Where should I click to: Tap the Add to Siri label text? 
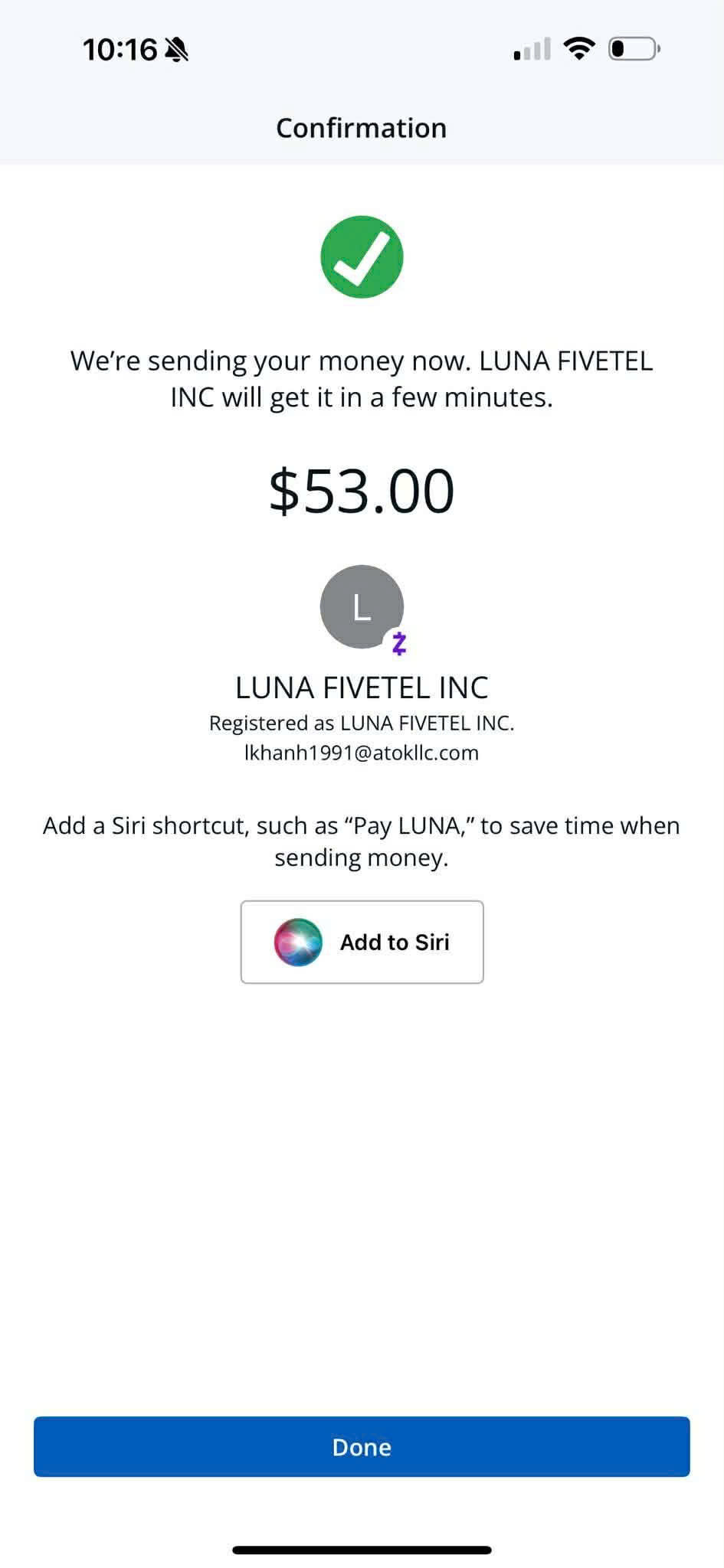(395, 942)
